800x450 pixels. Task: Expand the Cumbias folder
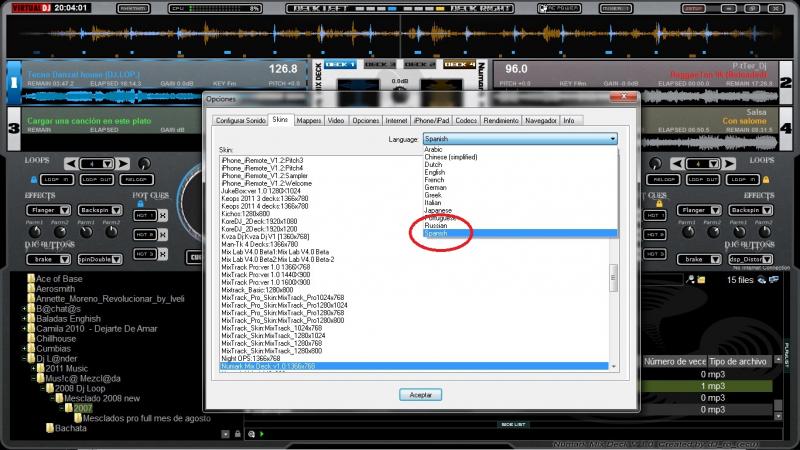24,349
